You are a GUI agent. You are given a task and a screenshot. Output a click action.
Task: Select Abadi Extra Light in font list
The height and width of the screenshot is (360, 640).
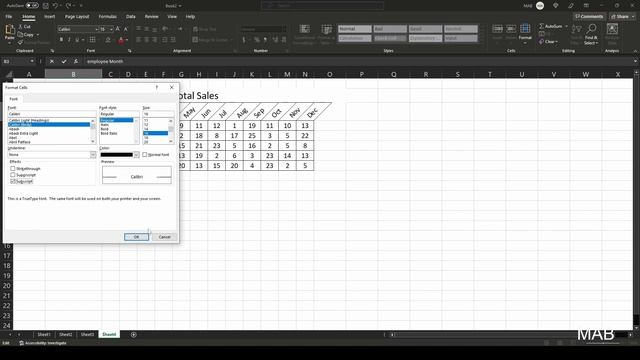[24, 133]
